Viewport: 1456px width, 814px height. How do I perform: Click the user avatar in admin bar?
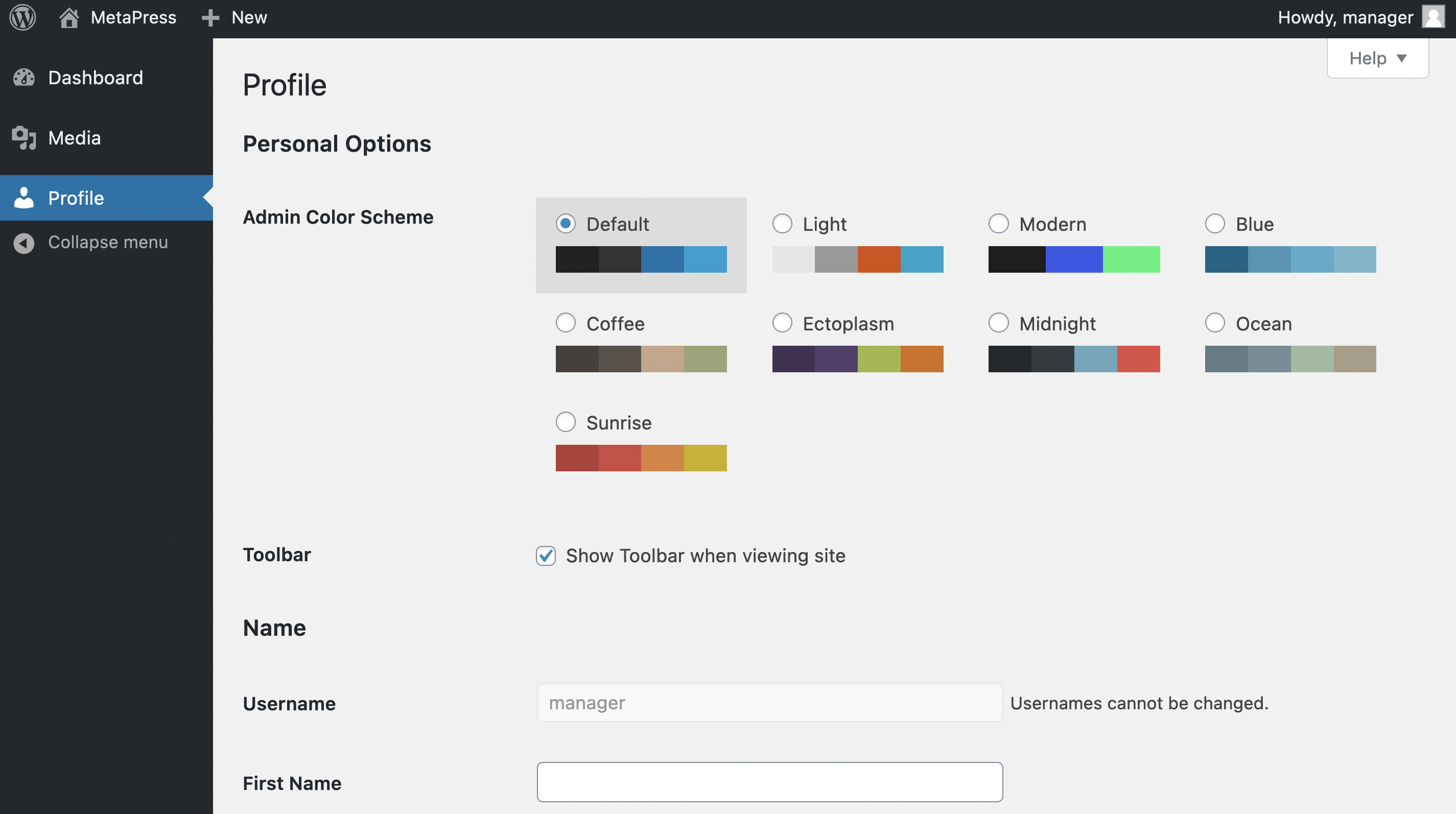[1433, 17]
